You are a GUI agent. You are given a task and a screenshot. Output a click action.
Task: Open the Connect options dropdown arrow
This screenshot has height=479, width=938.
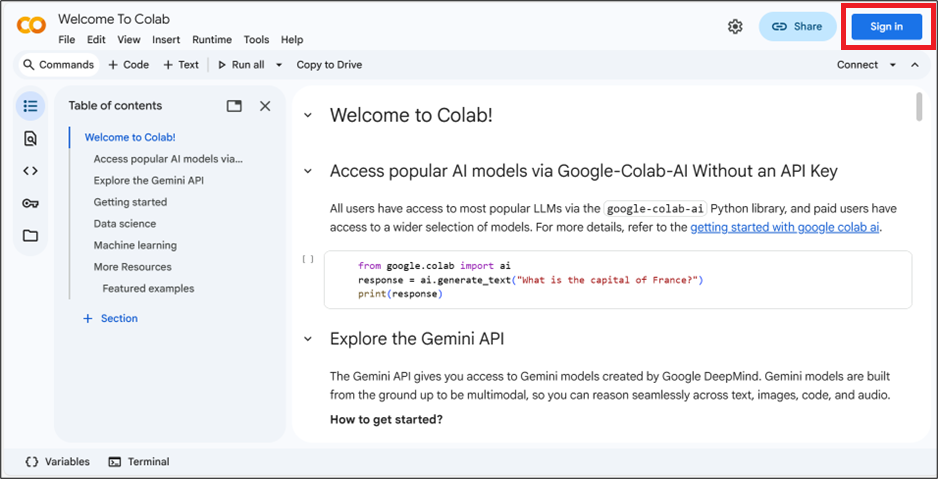(x=893, y=65)
